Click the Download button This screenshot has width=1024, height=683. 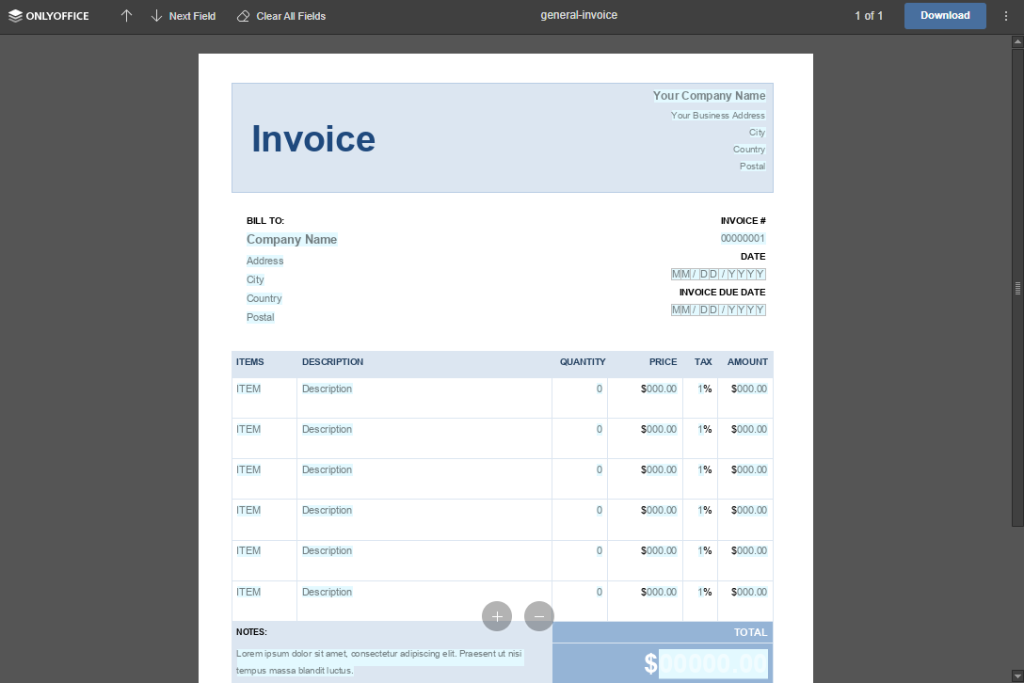tap(944, 15)
